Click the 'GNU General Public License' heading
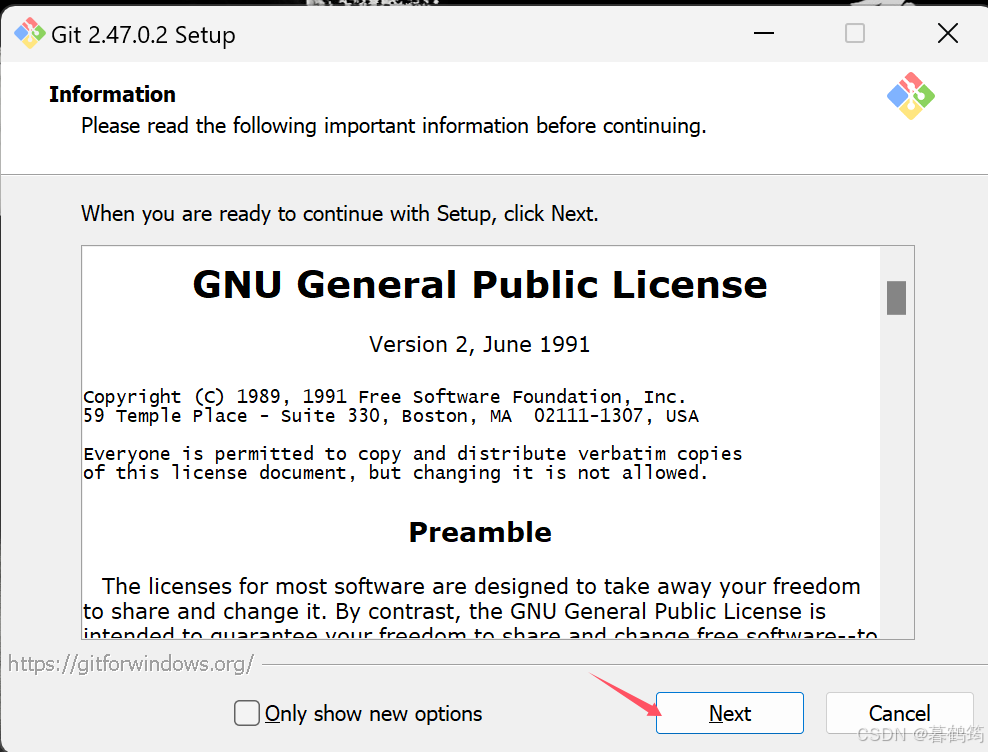988x752 pixels. point(480,284)
